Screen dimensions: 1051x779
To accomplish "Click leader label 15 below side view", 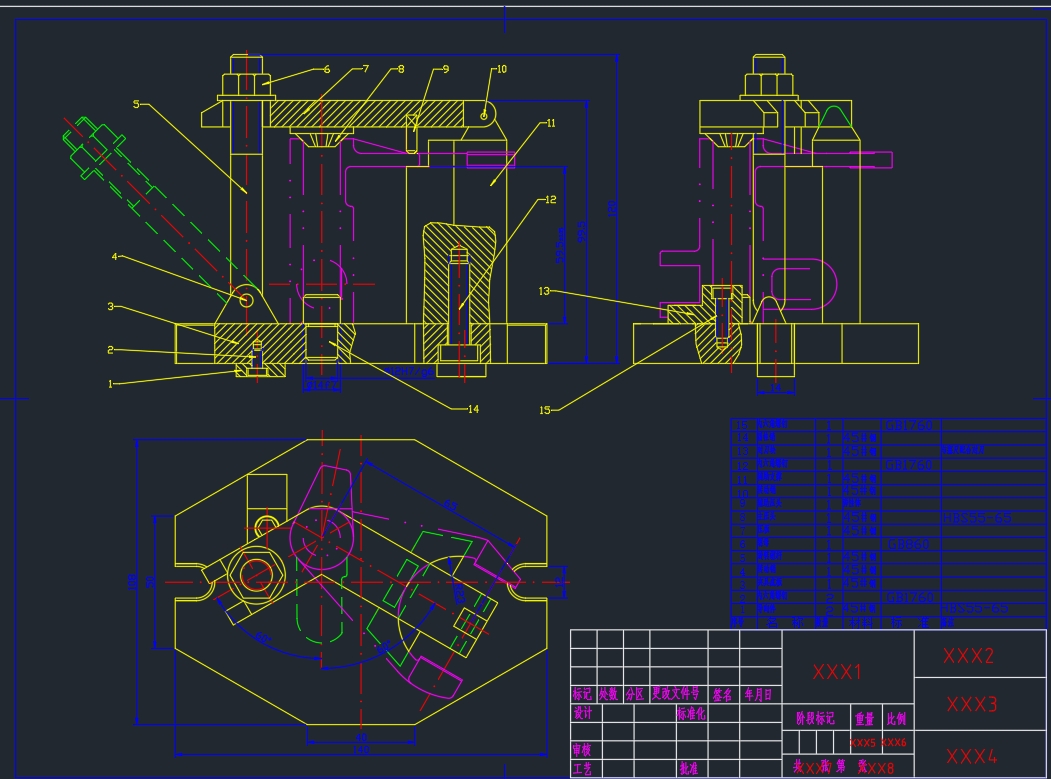I will click(544, 410).
